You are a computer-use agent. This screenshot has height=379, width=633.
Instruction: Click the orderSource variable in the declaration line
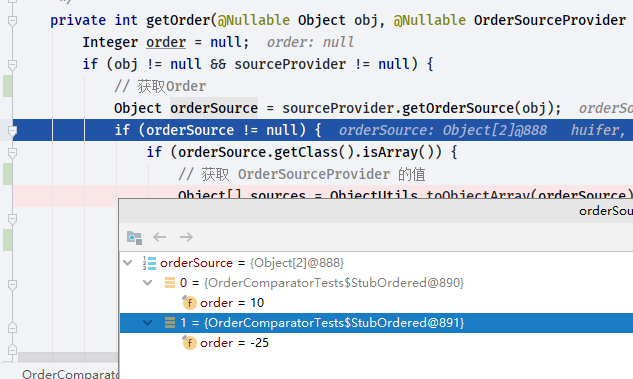pyautogui.click(x=214, y=108)
